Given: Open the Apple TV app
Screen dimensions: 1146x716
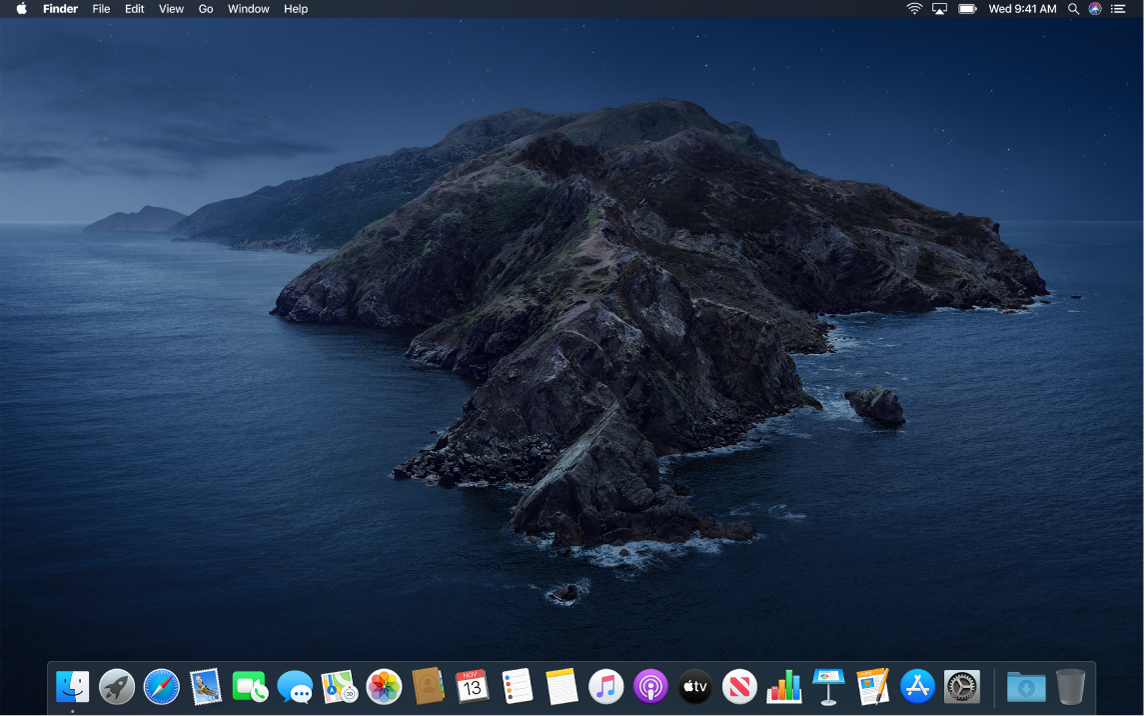Looking at the screenshot, I should click(694, 687).
